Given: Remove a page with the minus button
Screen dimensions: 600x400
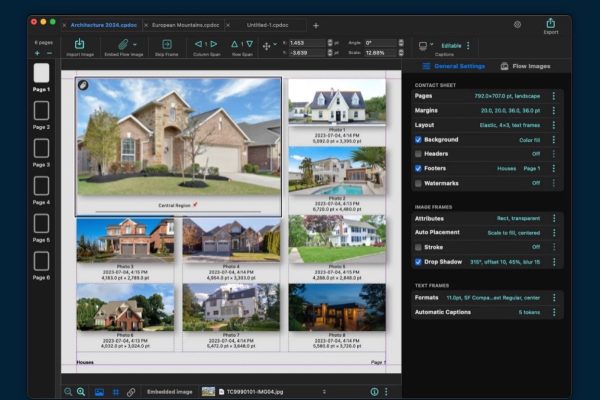Looking at the screenshot, I should click(49, 53).
